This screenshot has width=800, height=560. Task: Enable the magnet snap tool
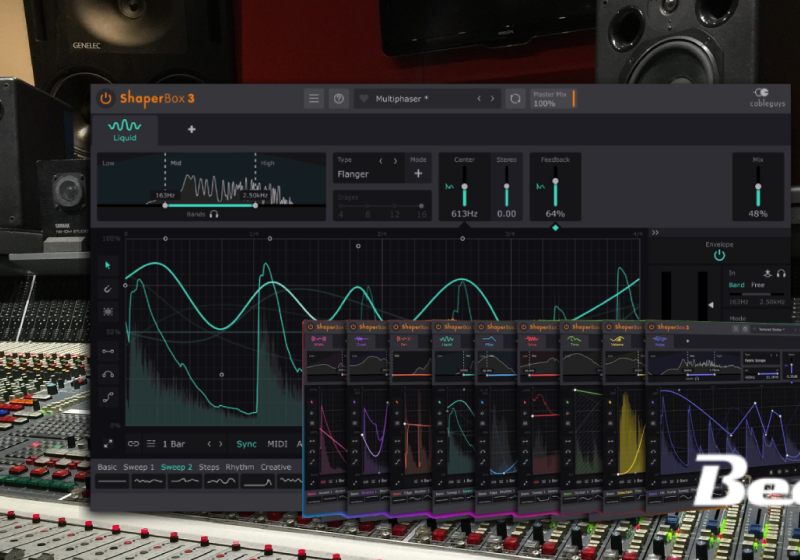click(x=109, y=289)
